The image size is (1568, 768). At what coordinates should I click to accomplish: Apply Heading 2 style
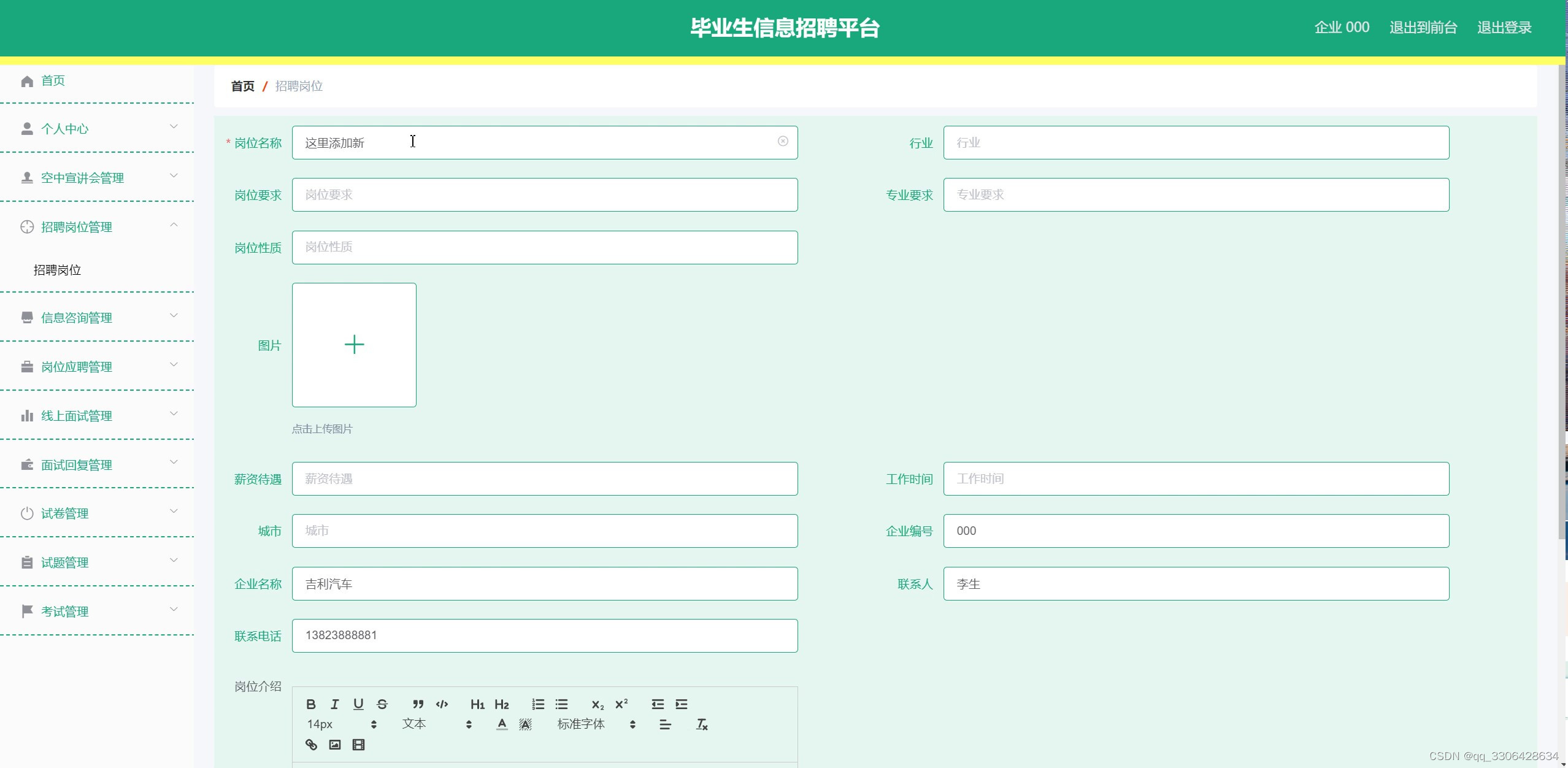[502, 704]
